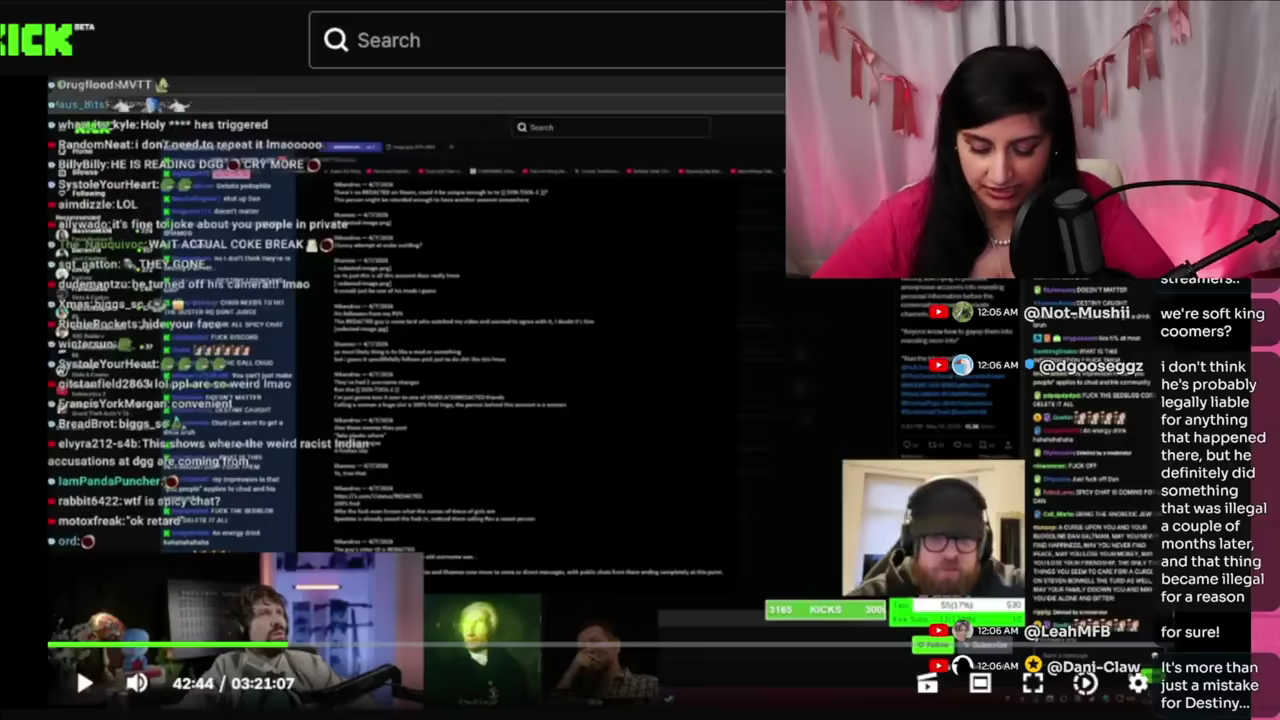The width and height of the screenshot is (1280, 720).
Task: Click the @dgooseggz username
Action: click(x=1090, y=366)
